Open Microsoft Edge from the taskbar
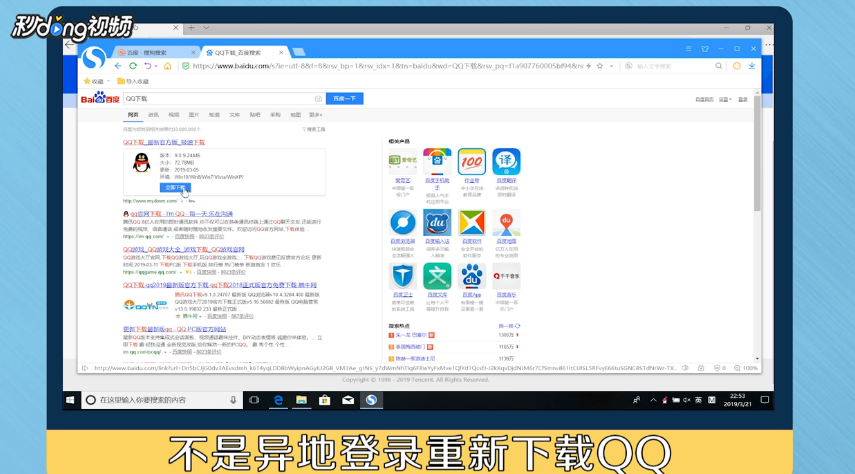 click(278, 400)
